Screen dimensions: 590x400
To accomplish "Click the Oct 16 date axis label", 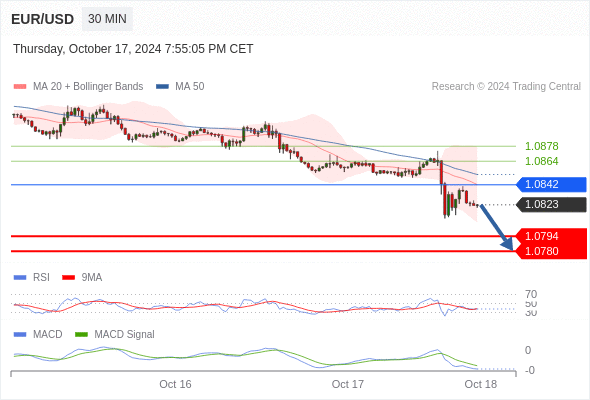I will [175, 384].
